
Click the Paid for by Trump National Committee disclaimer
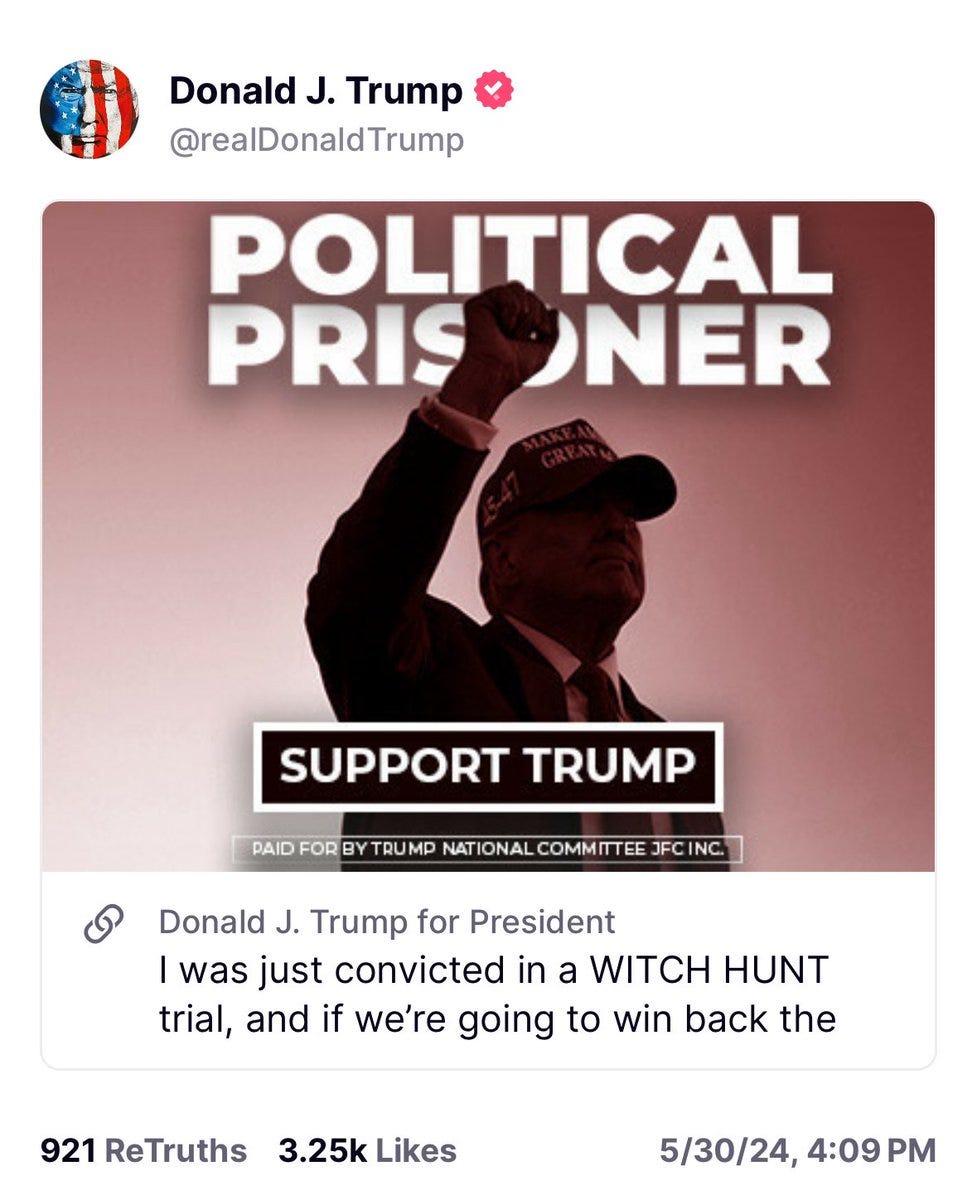tap(486, 851)
